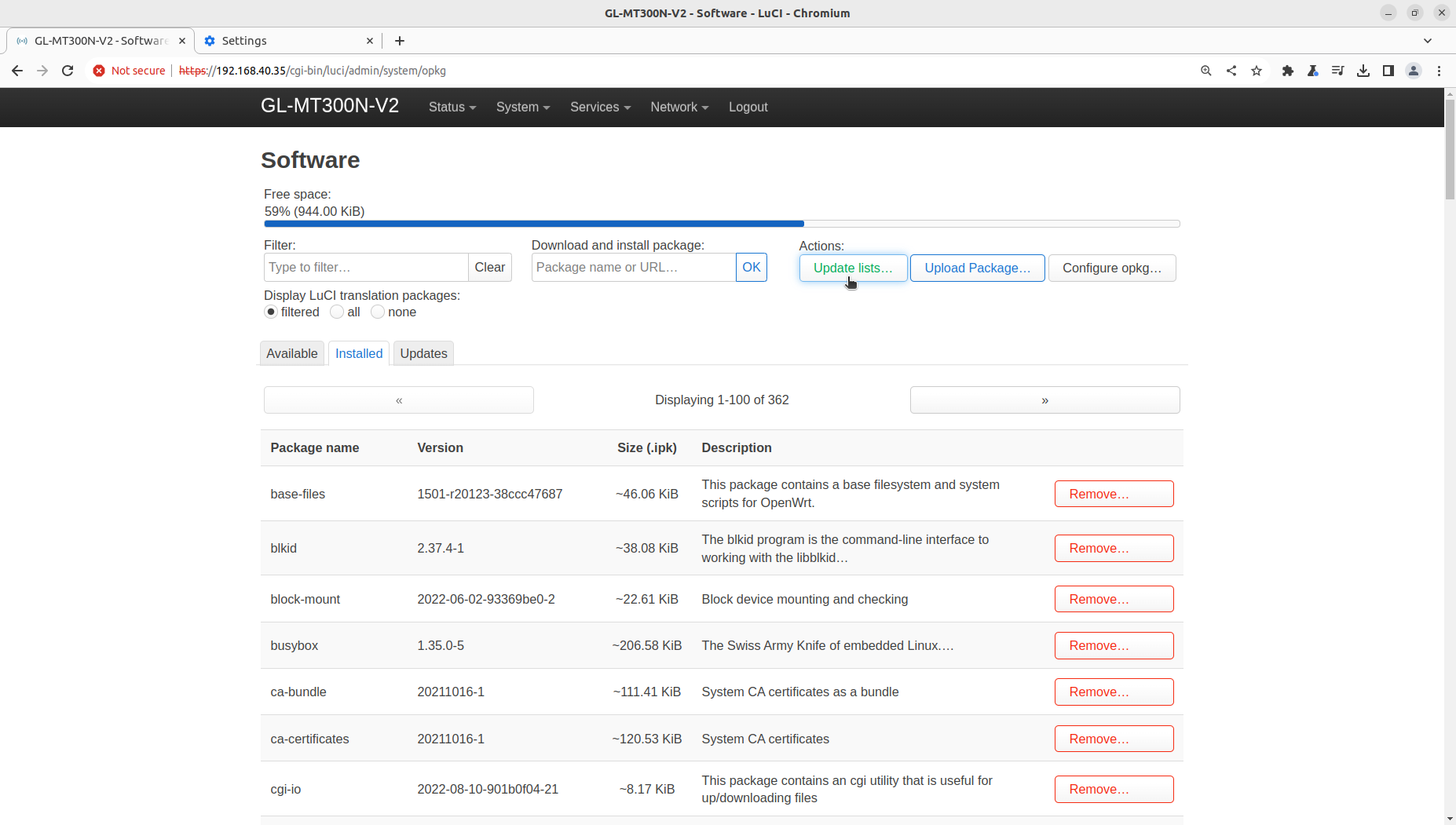Select the none translation radio button
Image resolution: width=1456 pixels, height=825 pixels.
pos(378,312)
